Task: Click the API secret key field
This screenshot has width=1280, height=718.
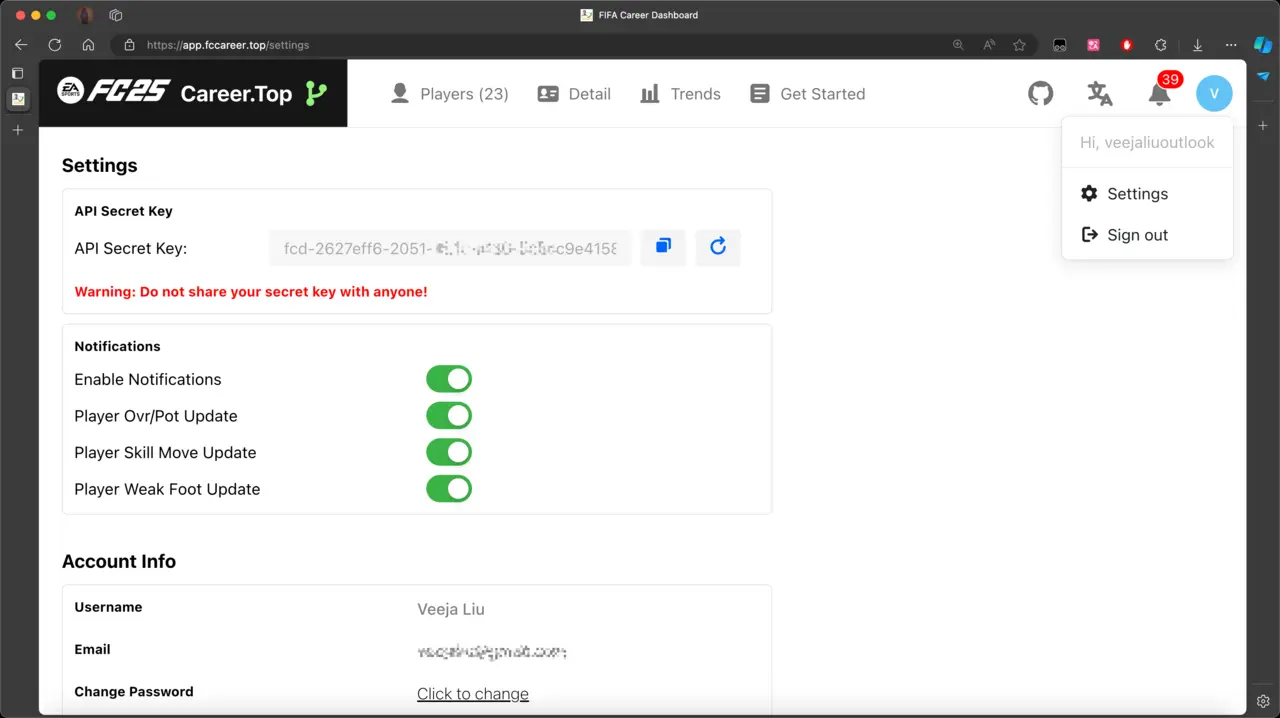Action: tap(450, 248)
